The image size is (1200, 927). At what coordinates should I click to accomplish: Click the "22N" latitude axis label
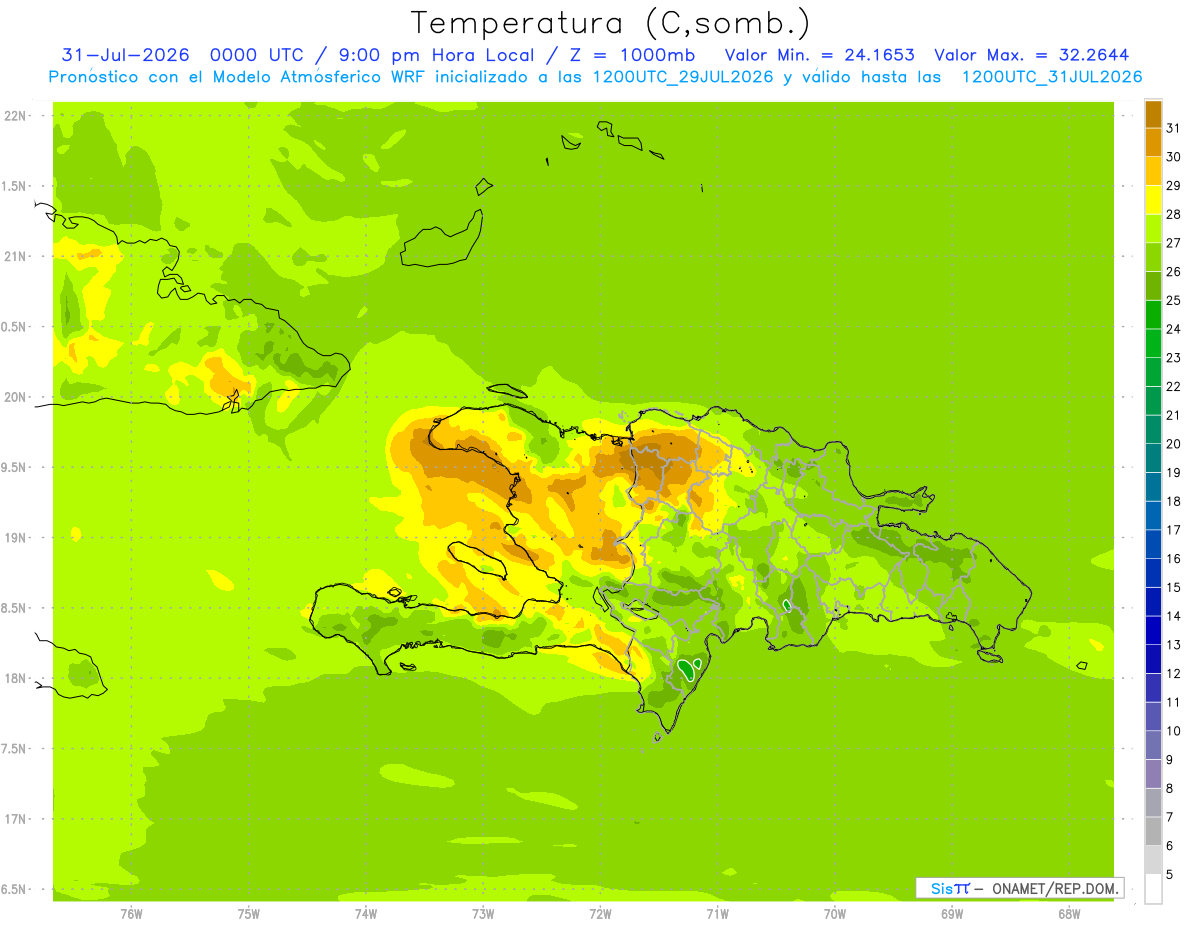(x=17, y=115)
